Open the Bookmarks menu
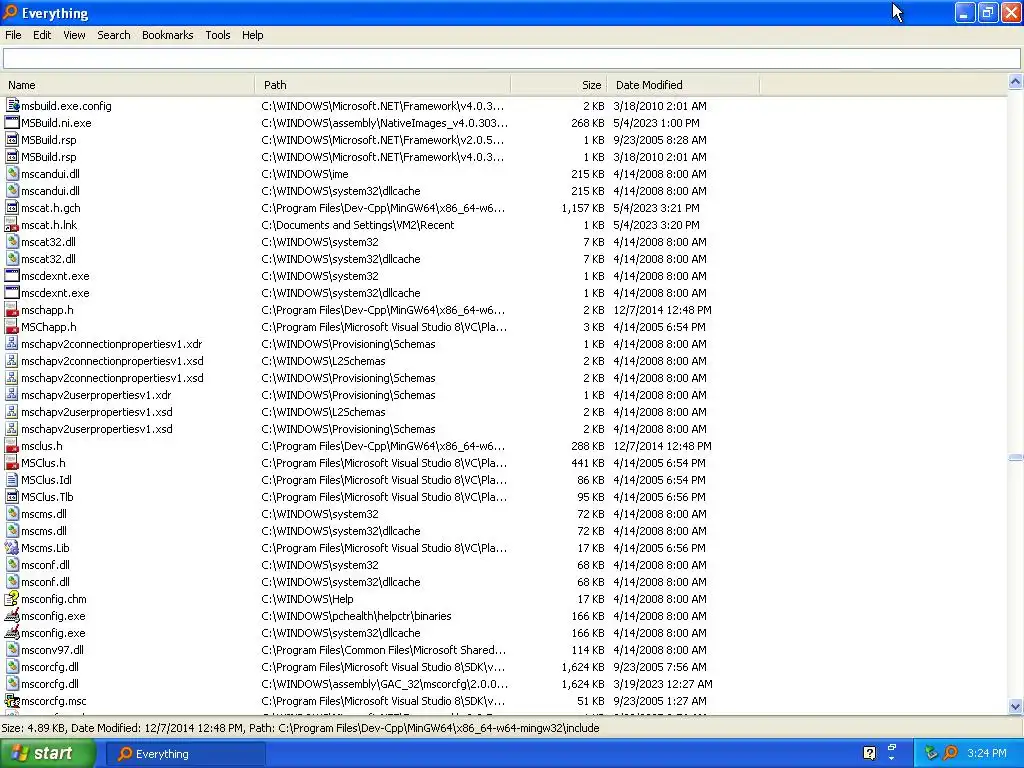Screen dimensions: 1024x768 (x=167, y=35)
